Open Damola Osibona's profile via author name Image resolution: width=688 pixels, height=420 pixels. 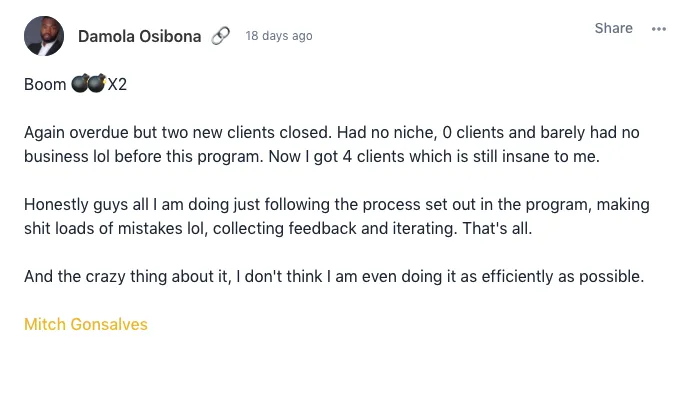(x=140, y=36)
